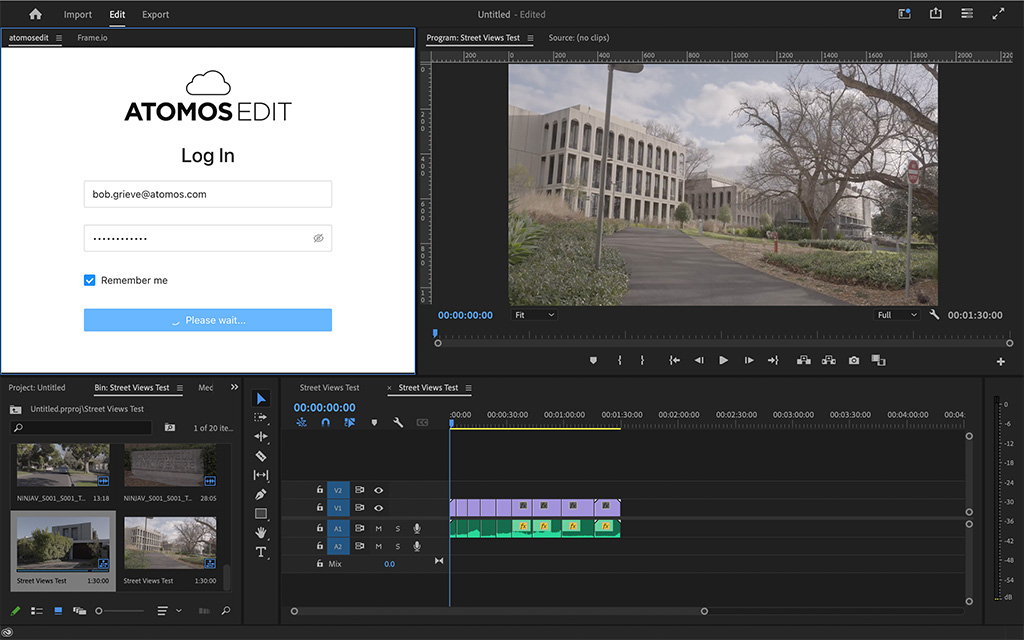Play the Program monitor video
The image size is (1024, 640).
coord(724,360)
